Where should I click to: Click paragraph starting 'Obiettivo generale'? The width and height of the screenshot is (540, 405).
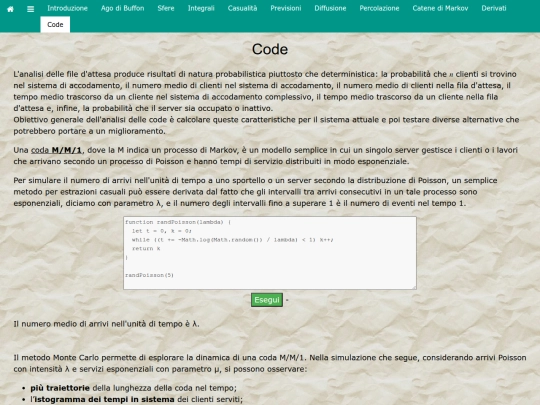click(x=266, y=125)
